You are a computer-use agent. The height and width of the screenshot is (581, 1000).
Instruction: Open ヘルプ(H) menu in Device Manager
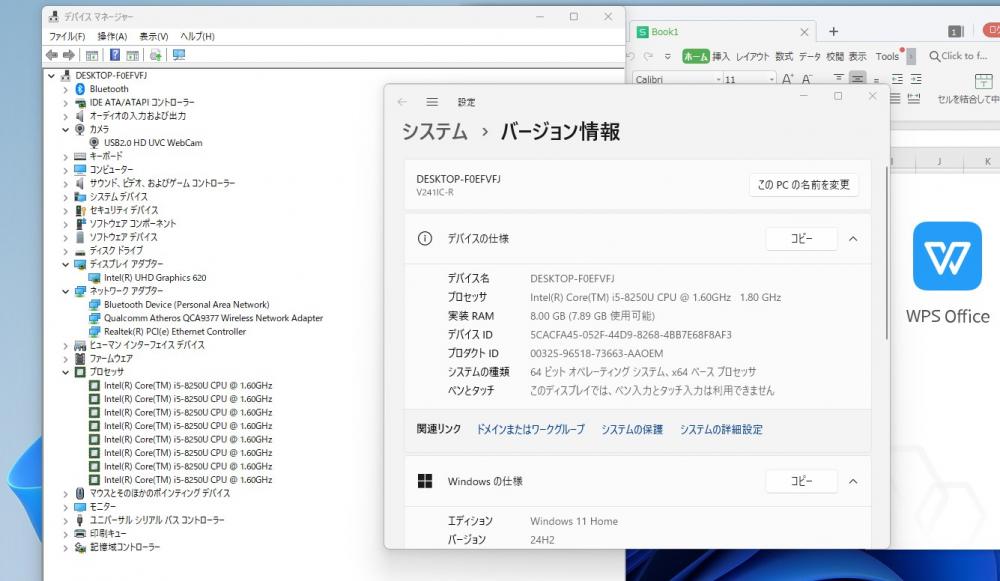(197, 36)
